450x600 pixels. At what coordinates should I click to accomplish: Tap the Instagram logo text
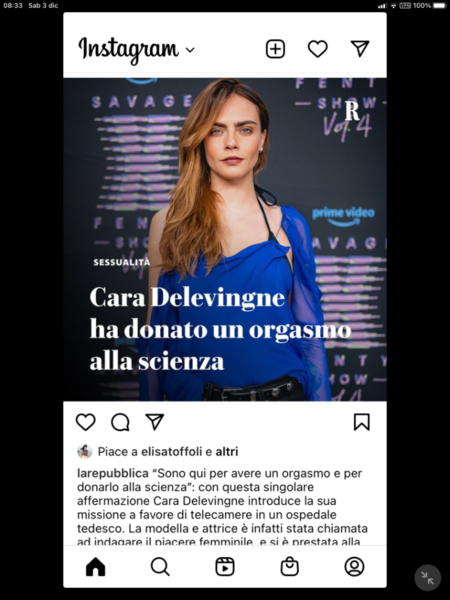(x=129, y=50)
